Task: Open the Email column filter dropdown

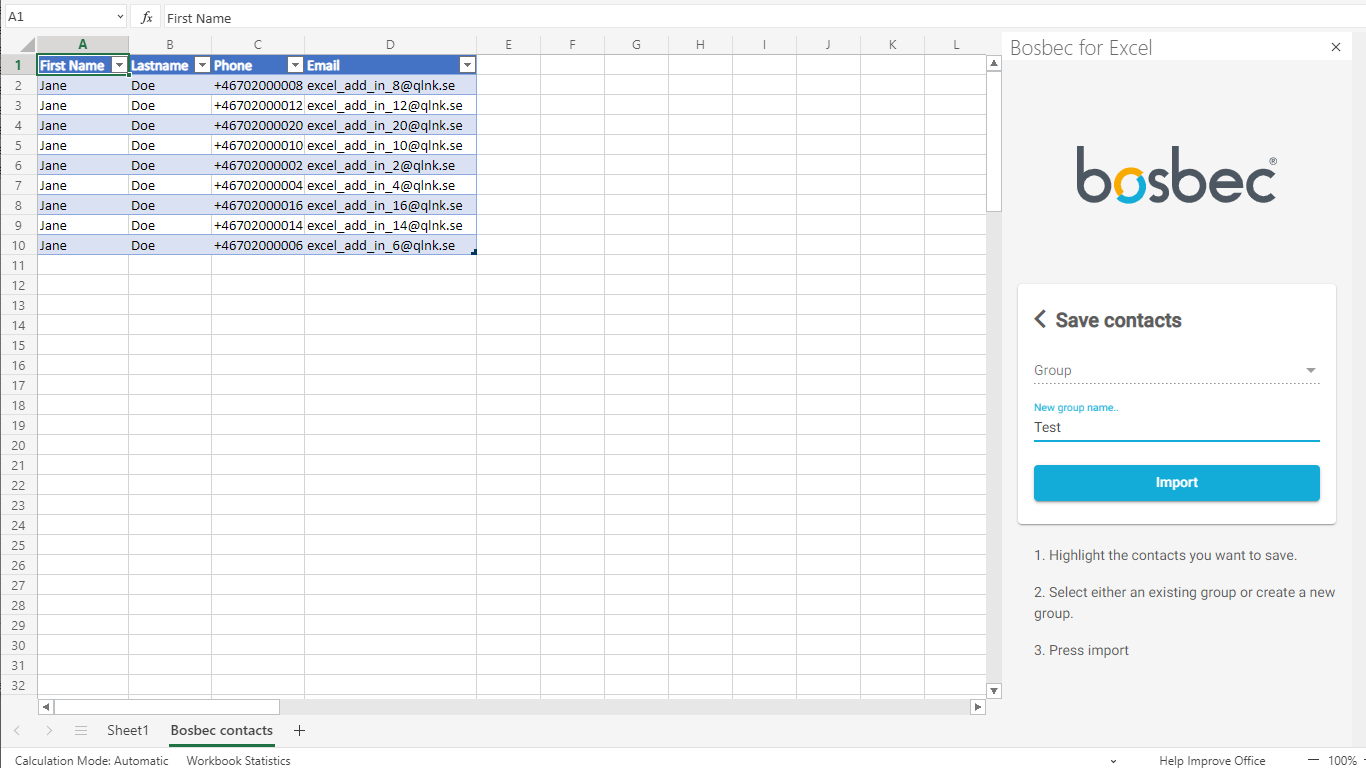Action: [467, 65]
